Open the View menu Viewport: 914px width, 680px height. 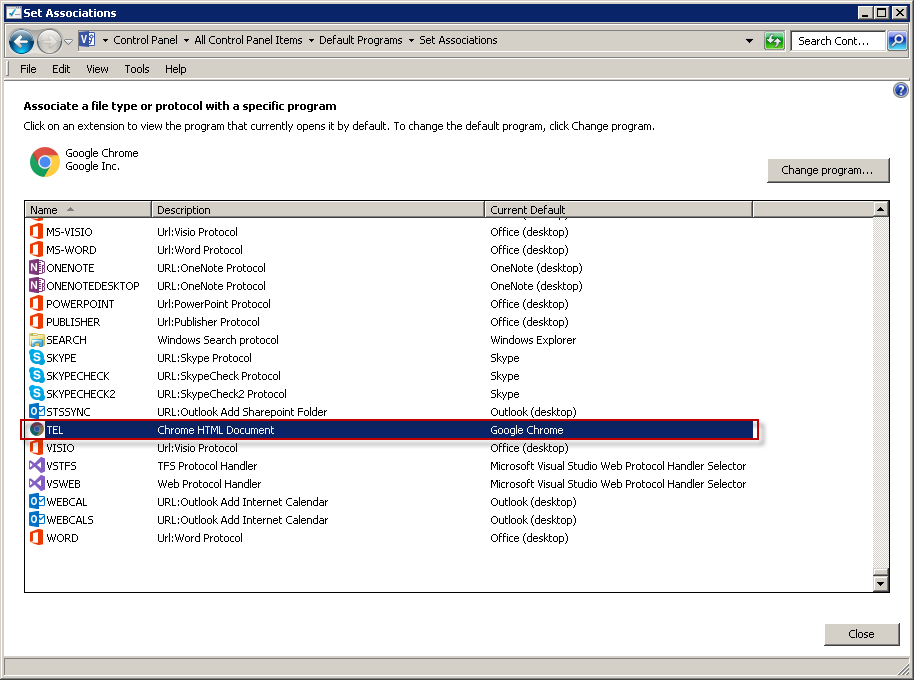point(97,69)
